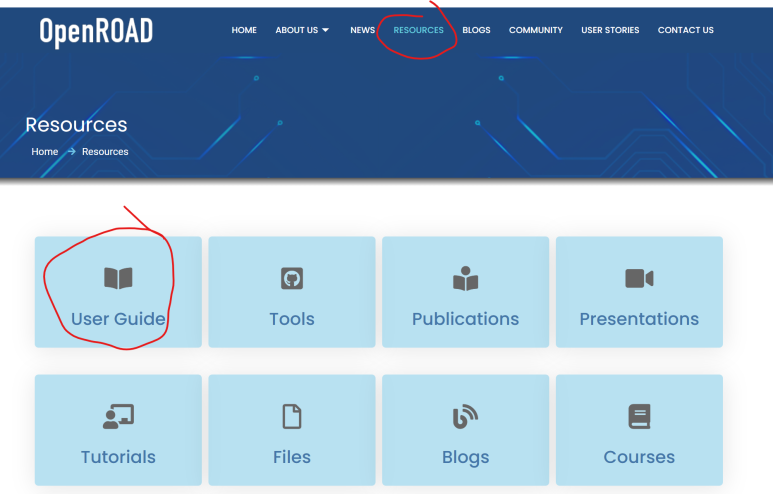Screen dimensions: 773x494
Task: Click the Files document icon
Action: point(292,416)
